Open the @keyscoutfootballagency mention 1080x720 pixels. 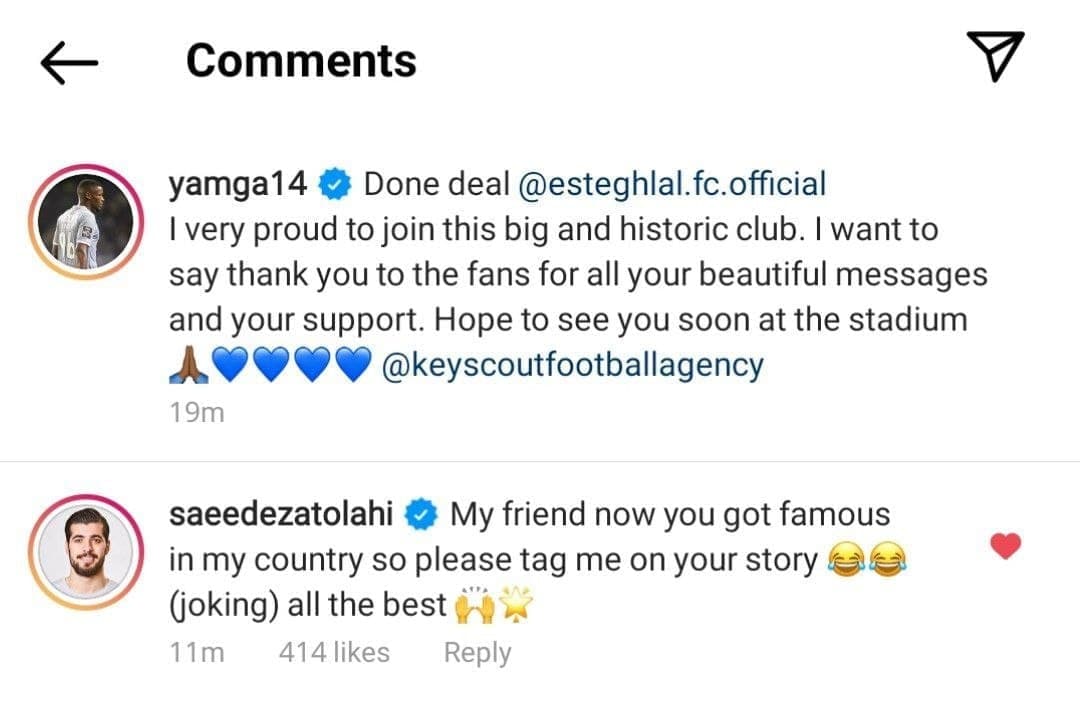click(x=572, y=365)
